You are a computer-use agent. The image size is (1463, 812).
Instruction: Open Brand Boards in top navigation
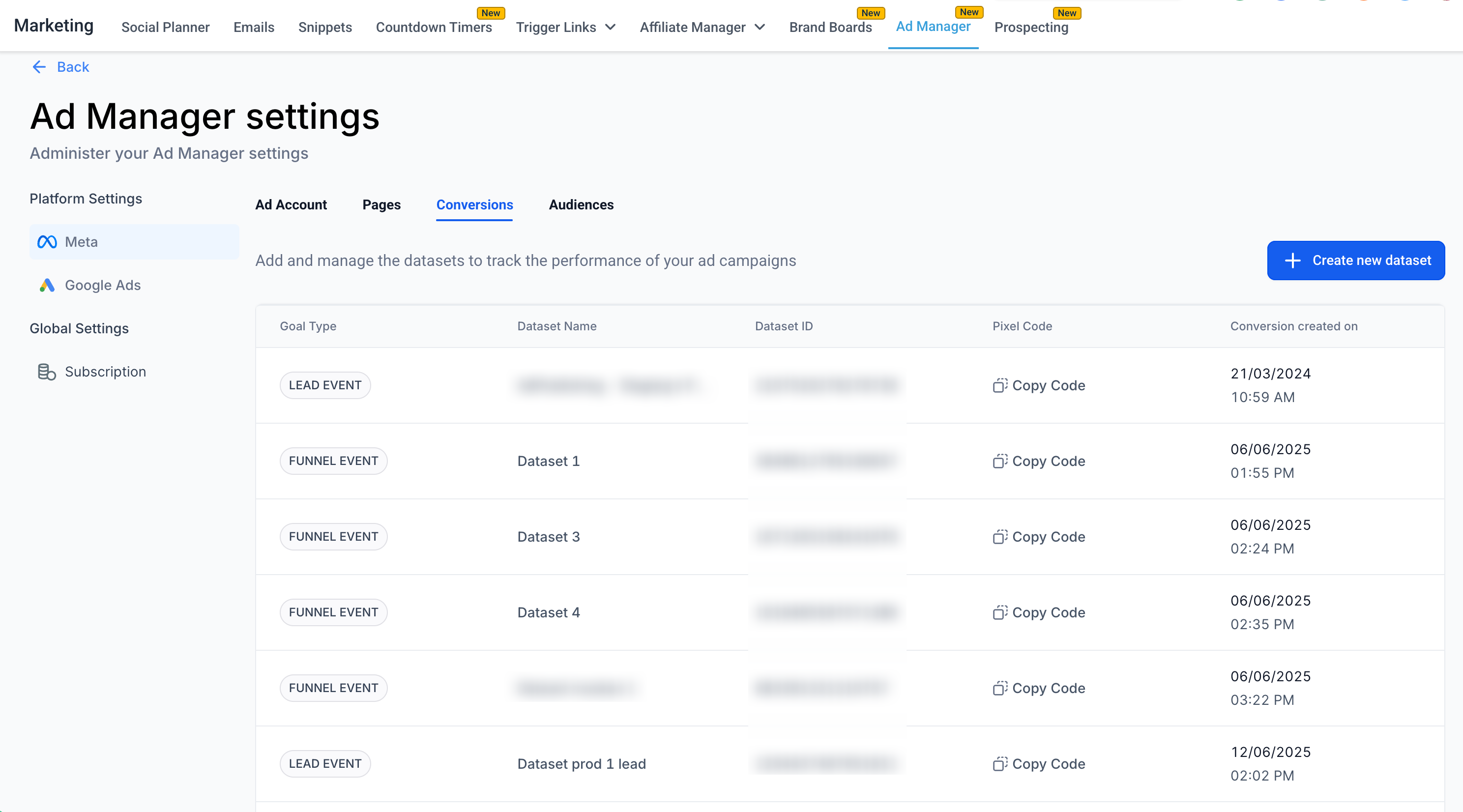(x=830, y=27)
